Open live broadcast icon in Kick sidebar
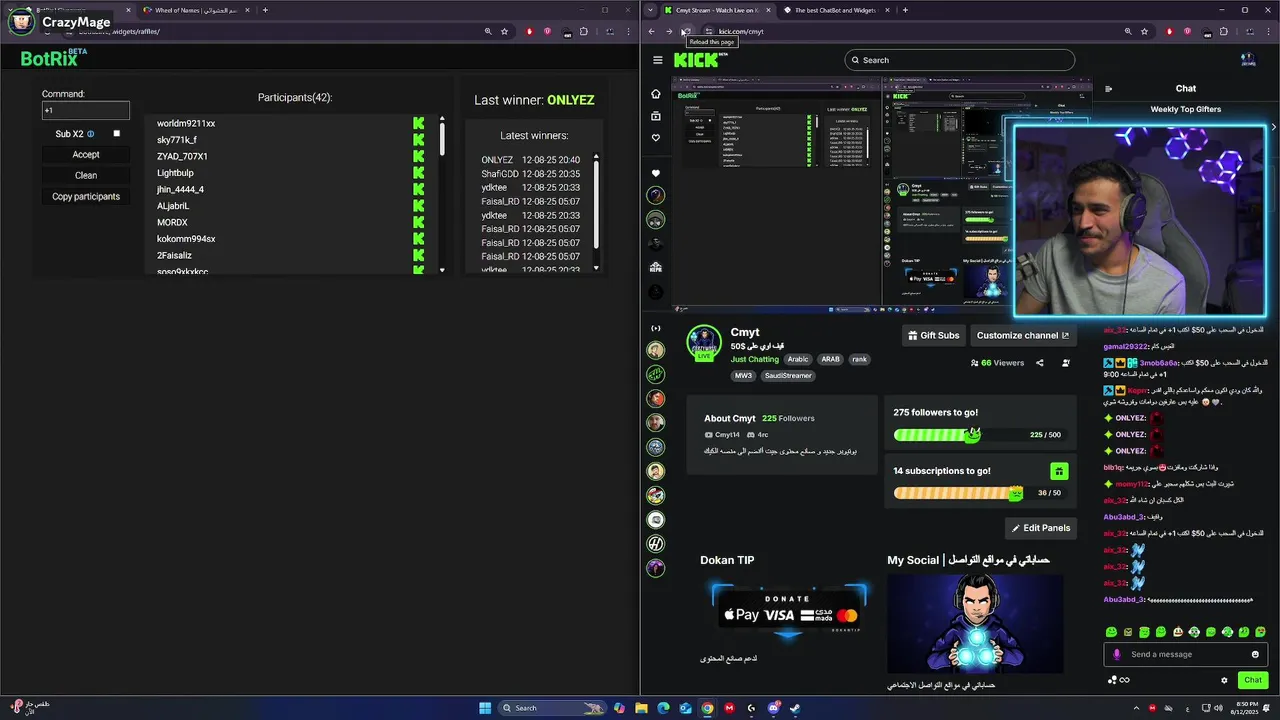The width and height of the screenshot is (1280, 720). [x=656, y=328]
